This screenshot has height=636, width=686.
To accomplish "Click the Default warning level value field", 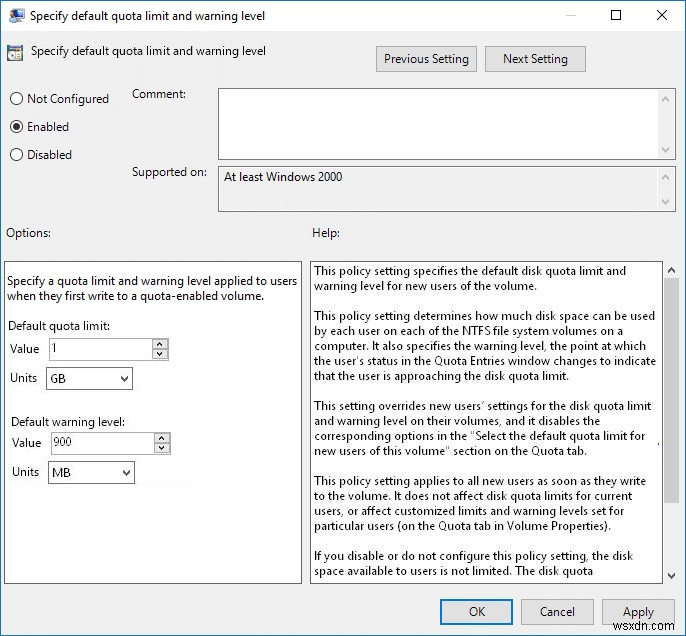I will click(102, 443).
